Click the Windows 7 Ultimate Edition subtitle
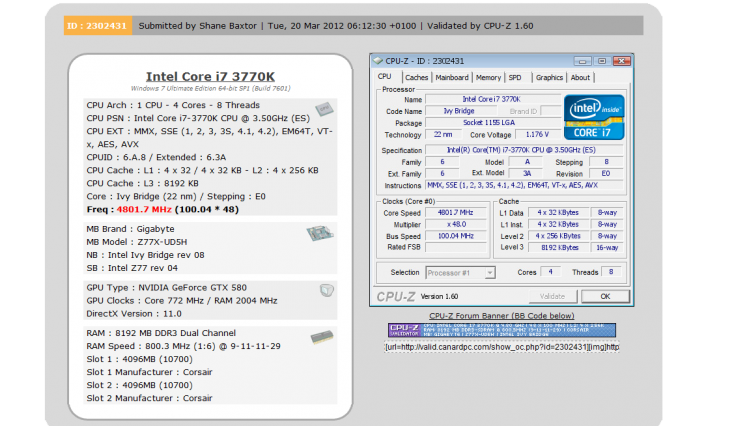Image resolution: width=738 pixels, height=426 pixels. pos(210,88)
